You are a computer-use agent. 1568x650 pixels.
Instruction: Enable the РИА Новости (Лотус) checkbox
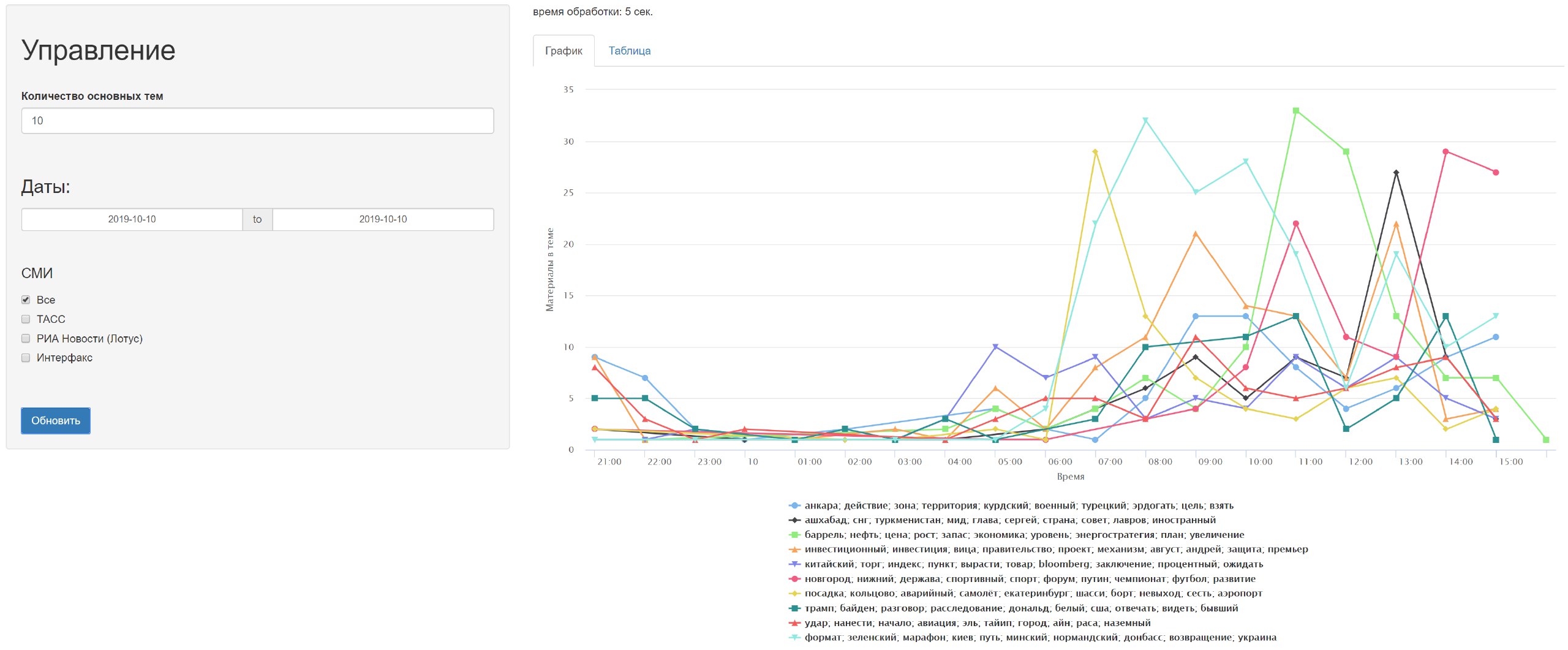click(x=26, y=338)
